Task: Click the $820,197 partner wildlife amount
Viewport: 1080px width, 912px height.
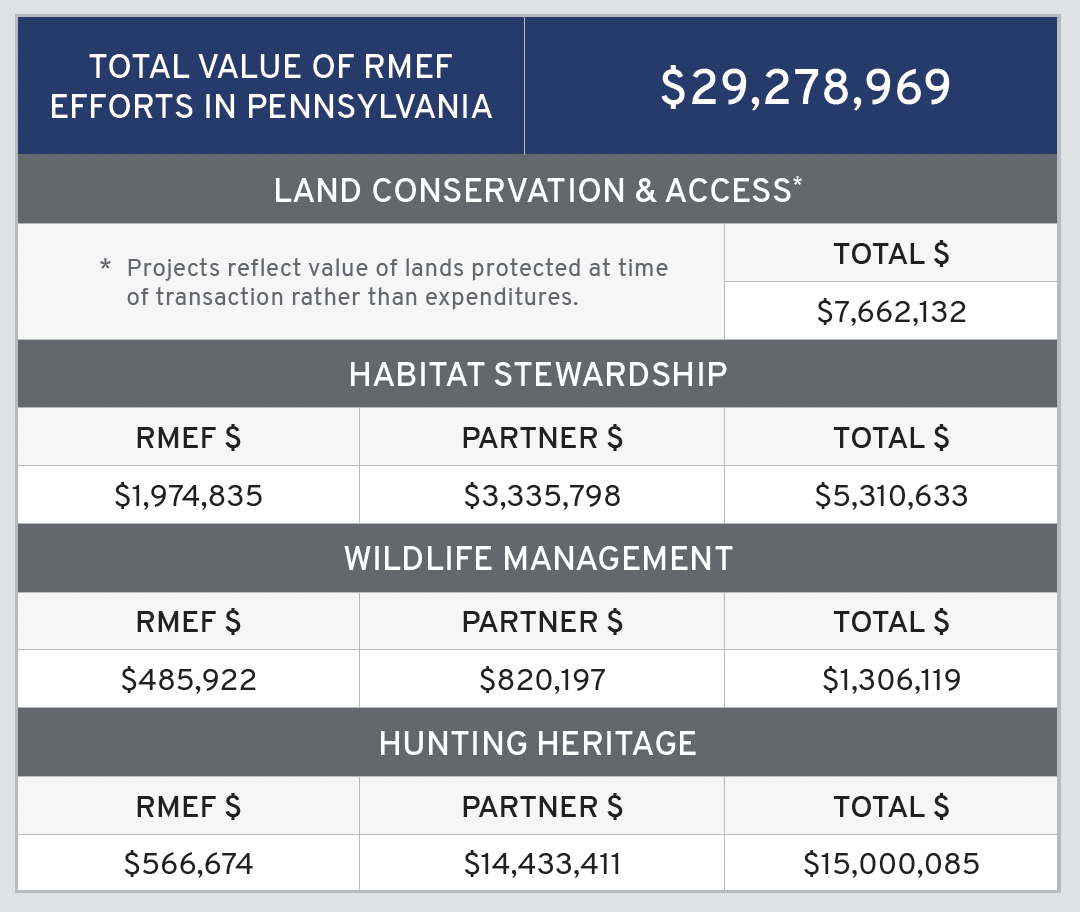Action: point(542,680)
